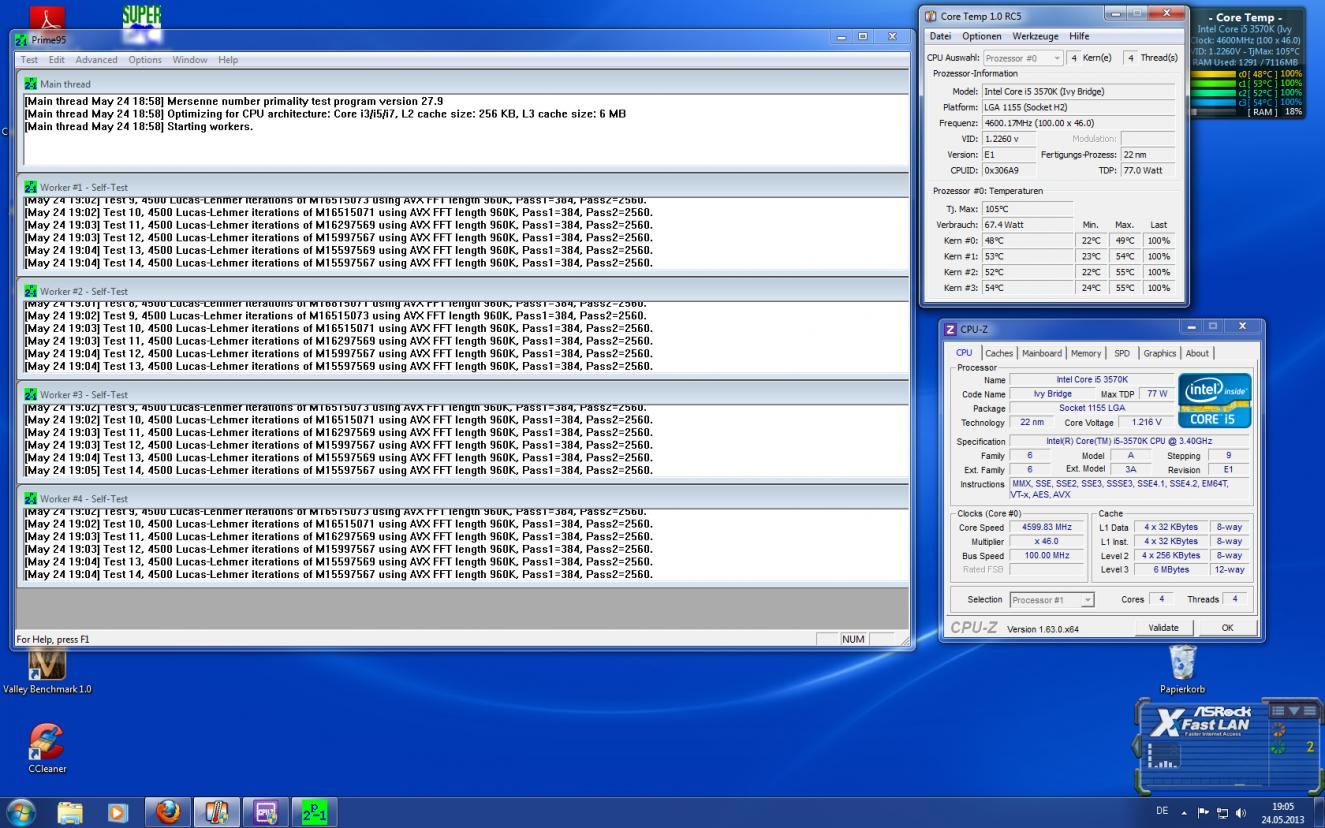Click the Intel Core i5 logo in CPU-Z

point(1214,400)
